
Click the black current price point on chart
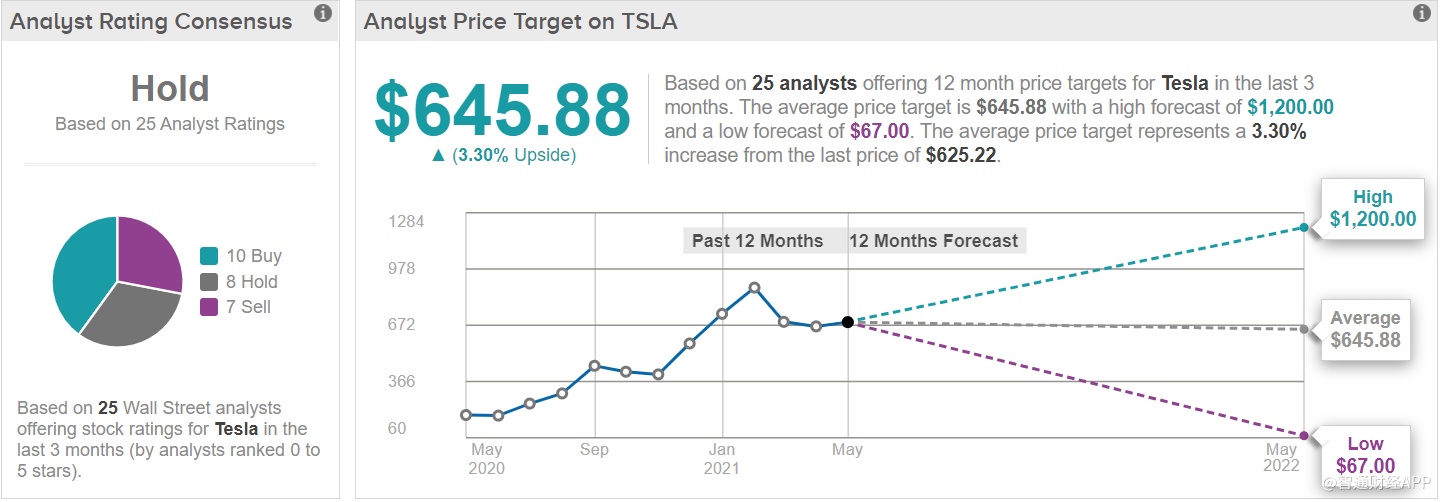pos(848,322)
